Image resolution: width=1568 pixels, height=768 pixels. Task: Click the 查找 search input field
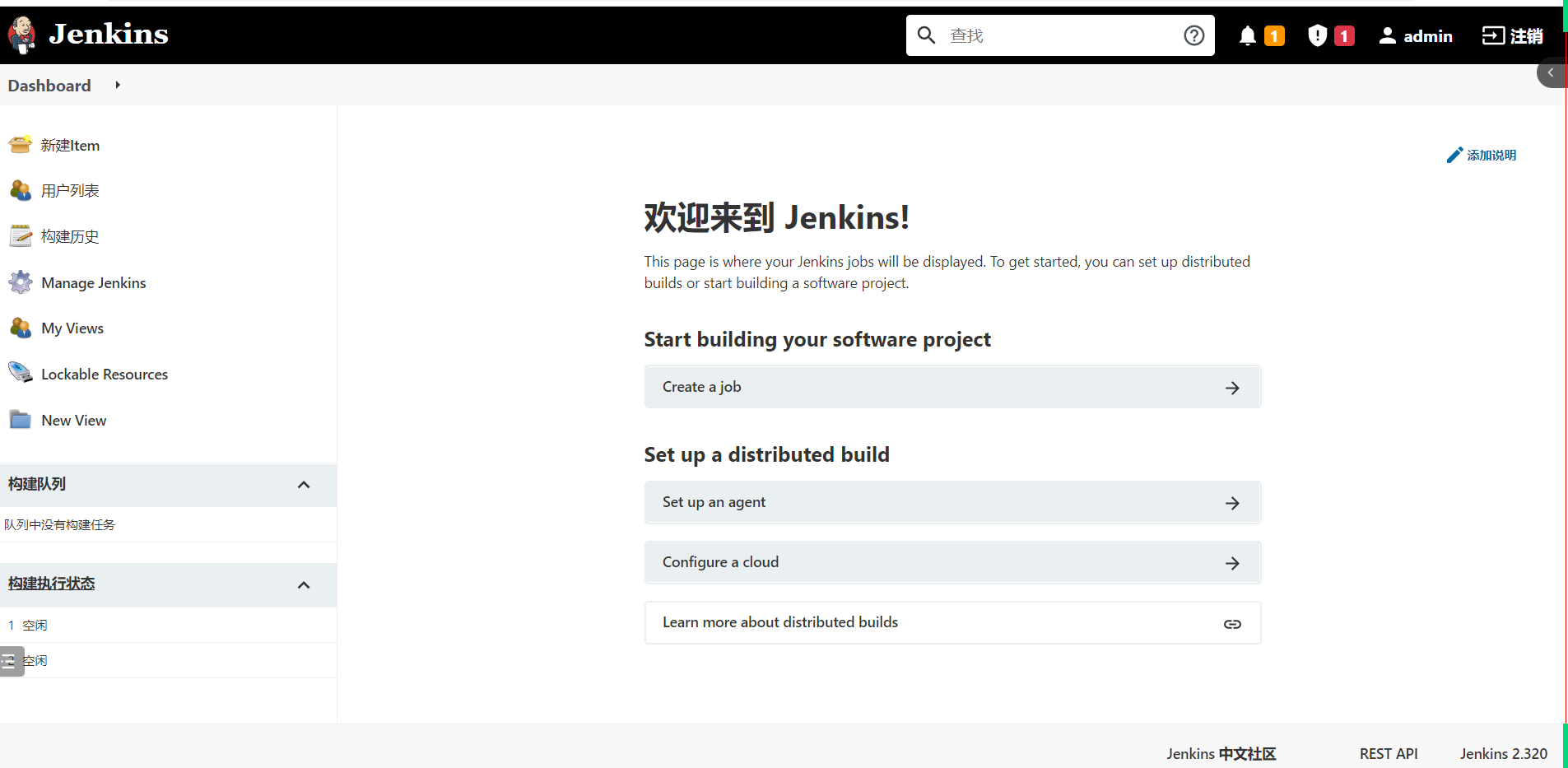[x=1062, y=35]
